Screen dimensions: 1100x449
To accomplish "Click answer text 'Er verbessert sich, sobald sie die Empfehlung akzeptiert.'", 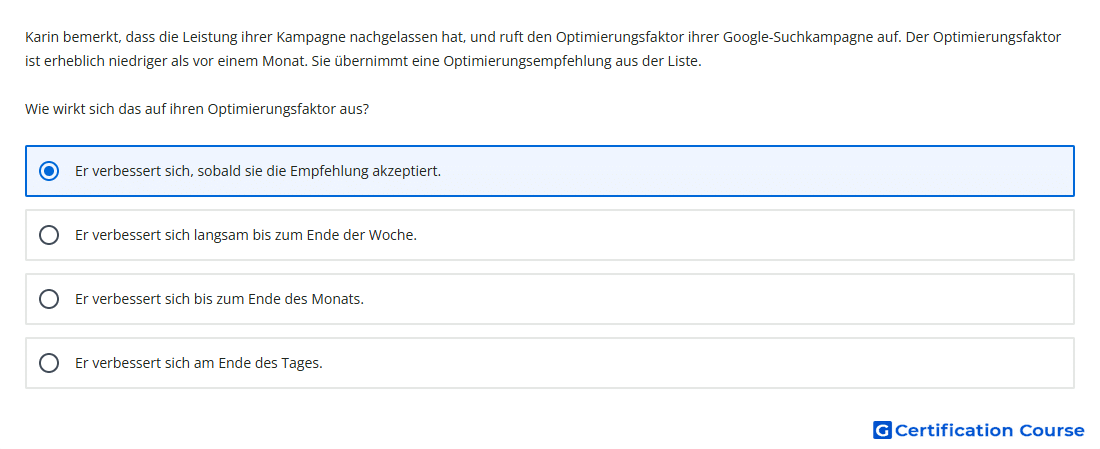I will tap(258, 171).
